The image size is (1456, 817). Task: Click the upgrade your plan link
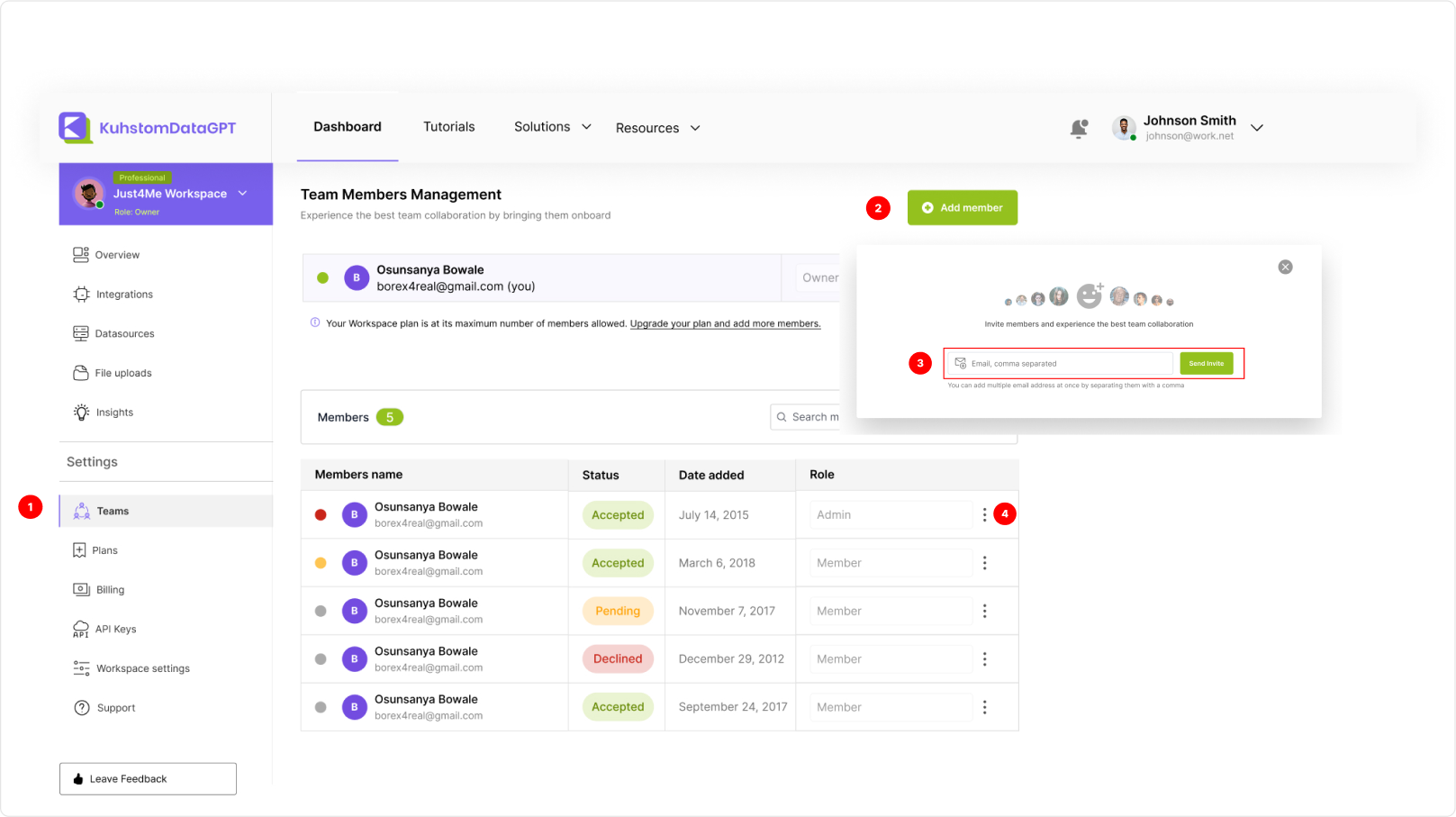tap(725, 323)
